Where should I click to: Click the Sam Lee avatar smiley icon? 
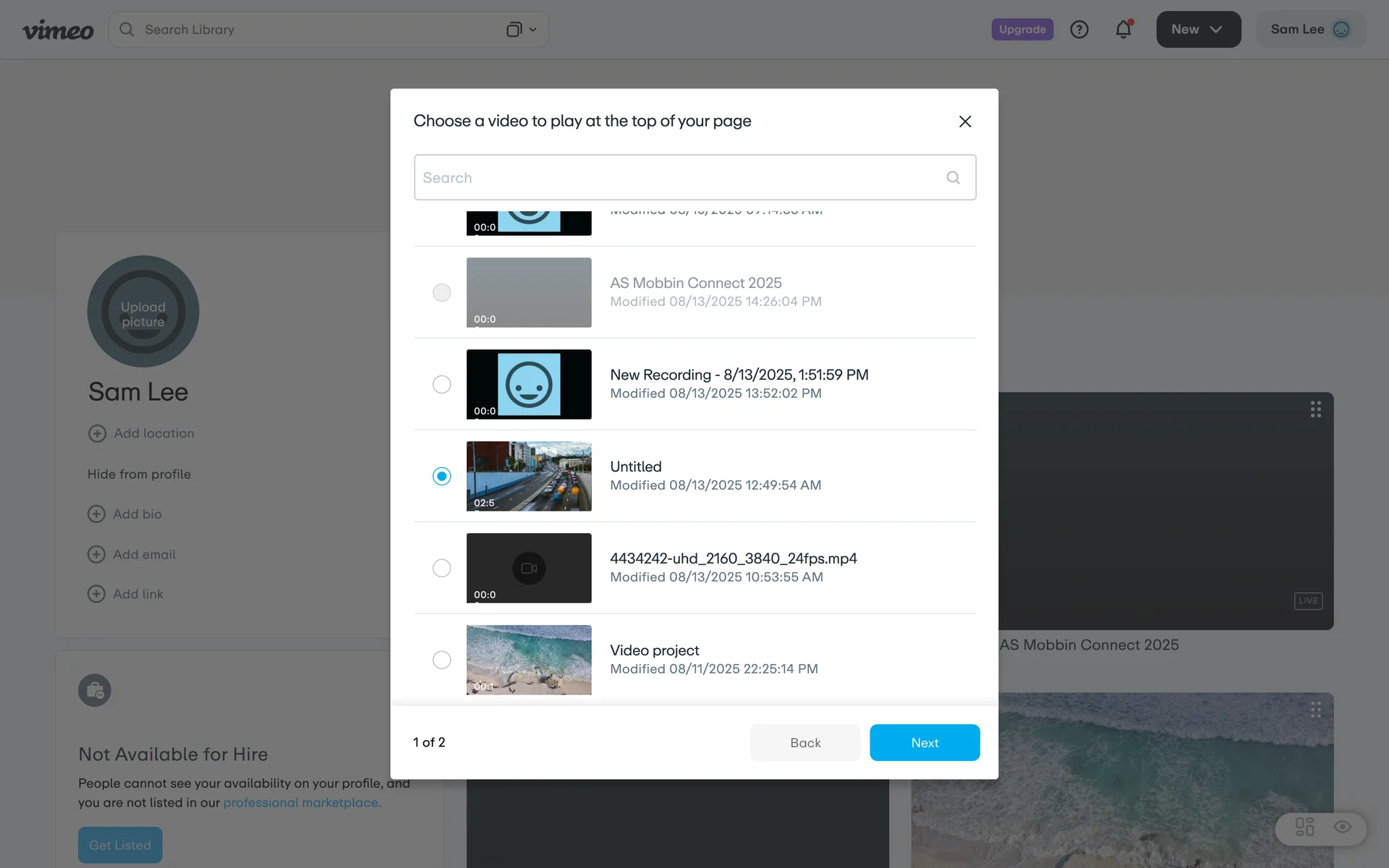click(1341, 30)
